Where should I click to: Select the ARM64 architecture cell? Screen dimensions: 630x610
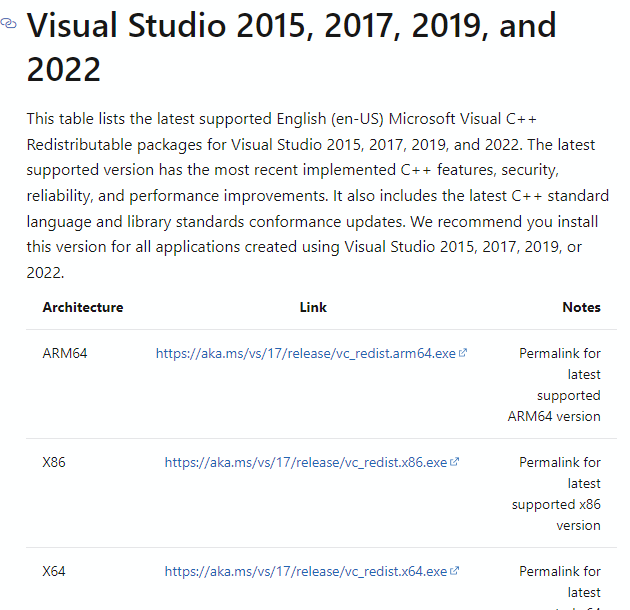65,353
